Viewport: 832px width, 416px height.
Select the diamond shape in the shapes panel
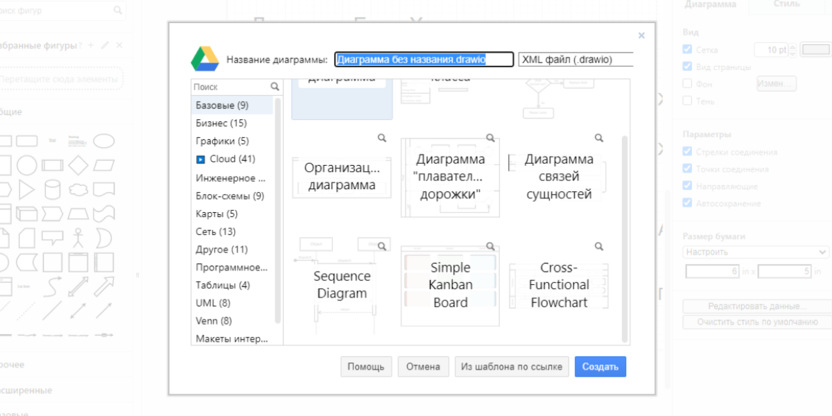point(78,165)
